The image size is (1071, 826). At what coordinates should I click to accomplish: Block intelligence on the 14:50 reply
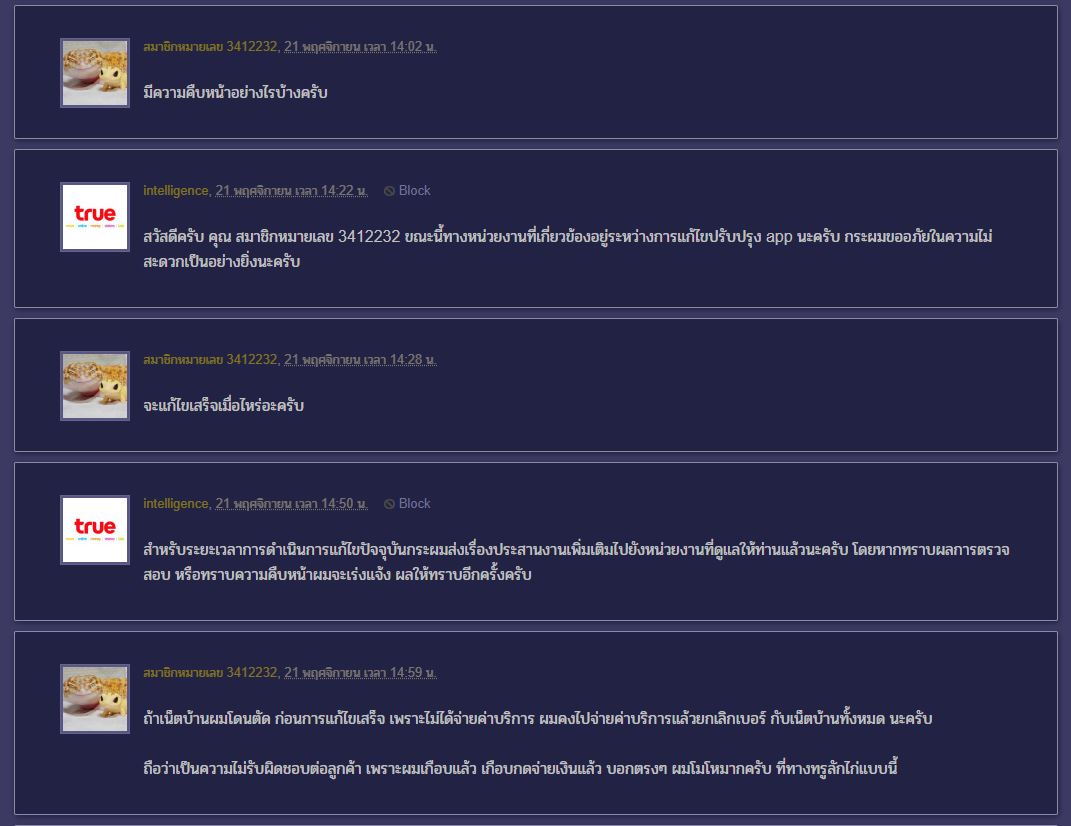(x=407, y=504)
